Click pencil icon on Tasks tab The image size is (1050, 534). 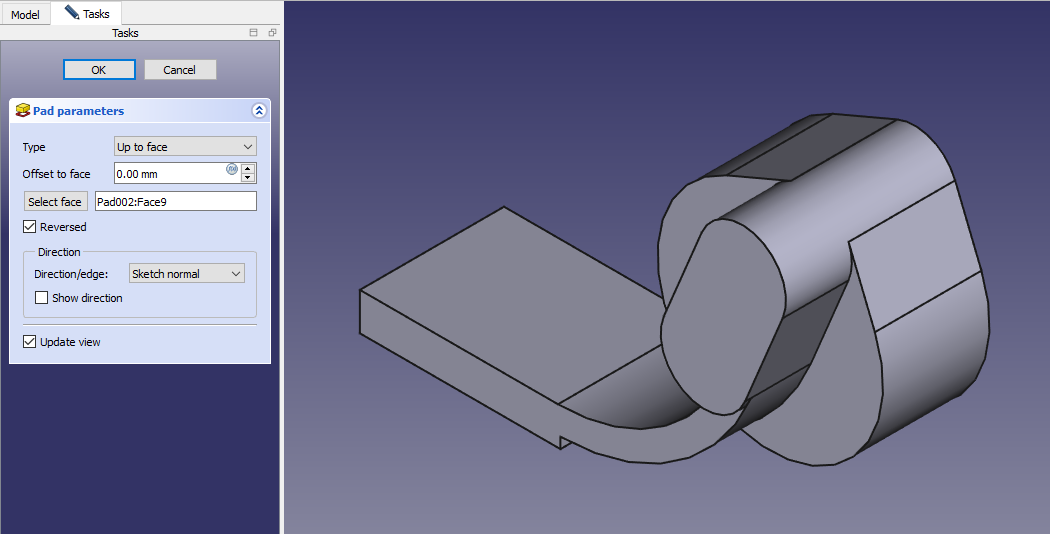71,13
